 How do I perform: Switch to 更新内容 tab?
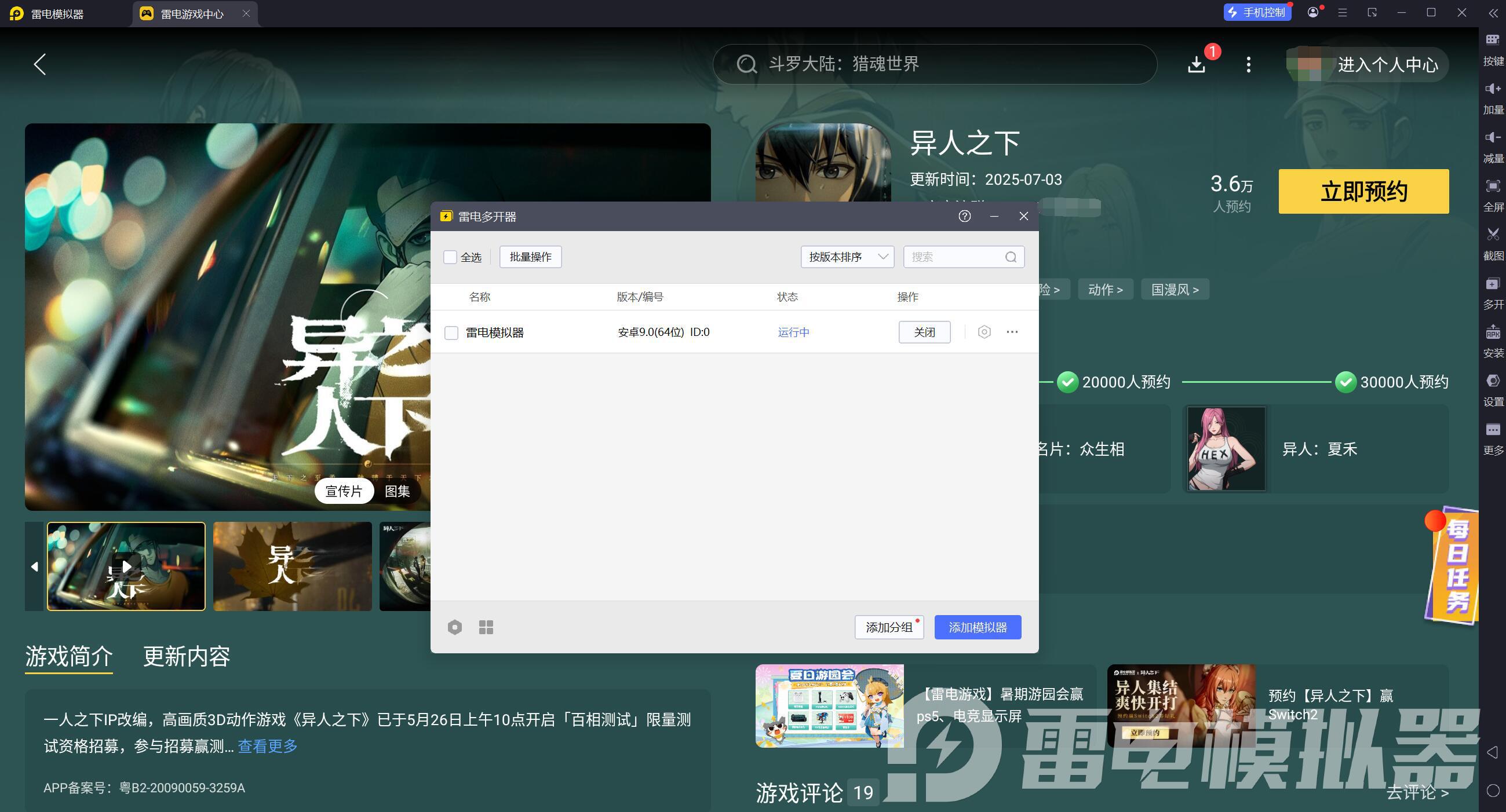point(187,657)
